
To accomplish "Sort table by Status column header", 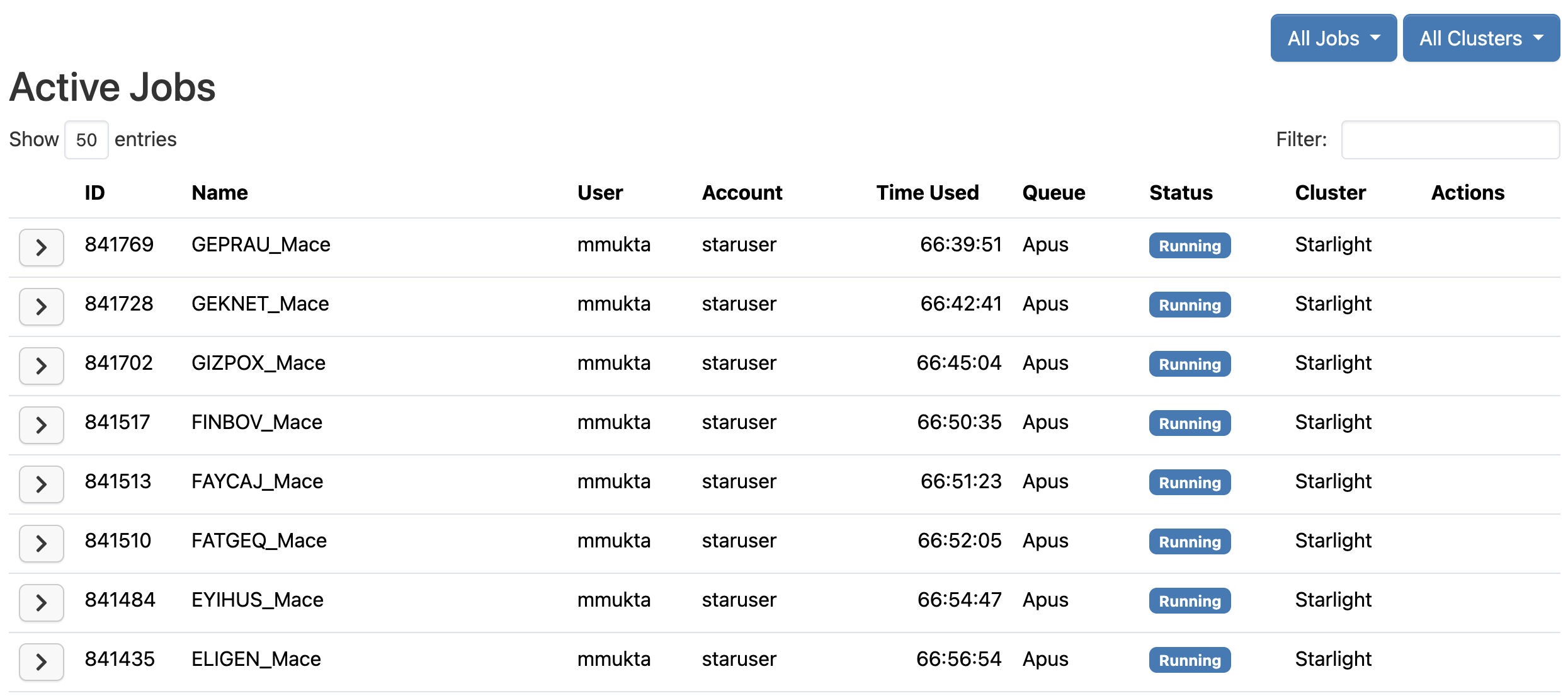I will [1180, 193].
